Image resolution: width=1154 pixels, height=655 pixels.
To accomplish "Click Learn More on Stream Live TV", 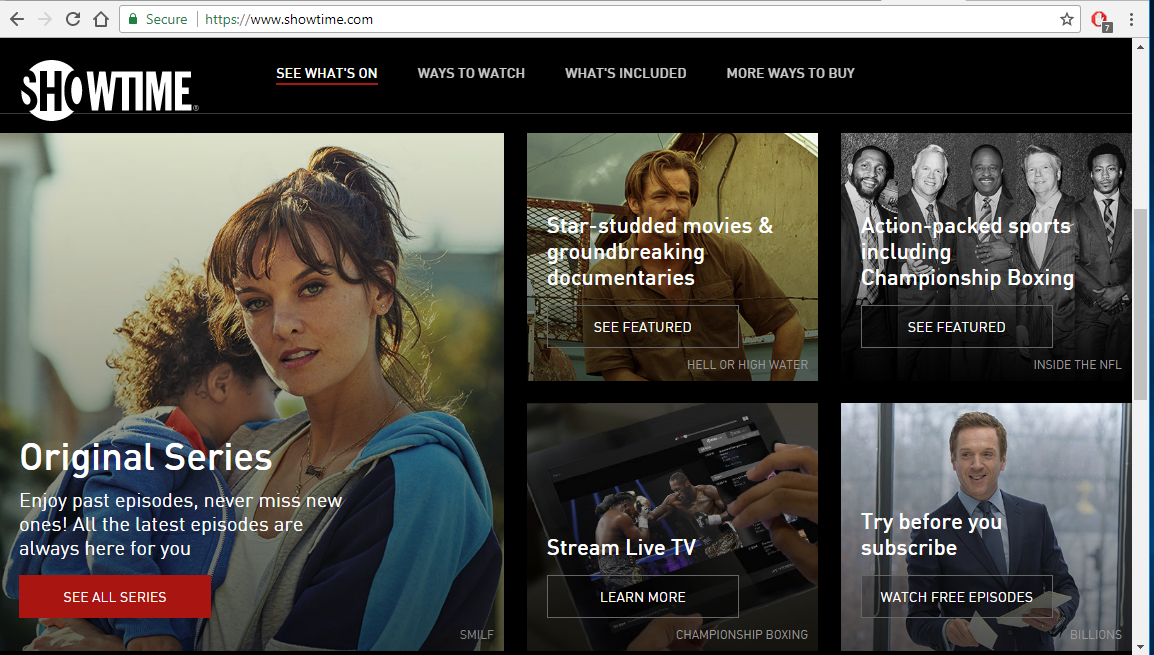I will [x=643, y=597].
